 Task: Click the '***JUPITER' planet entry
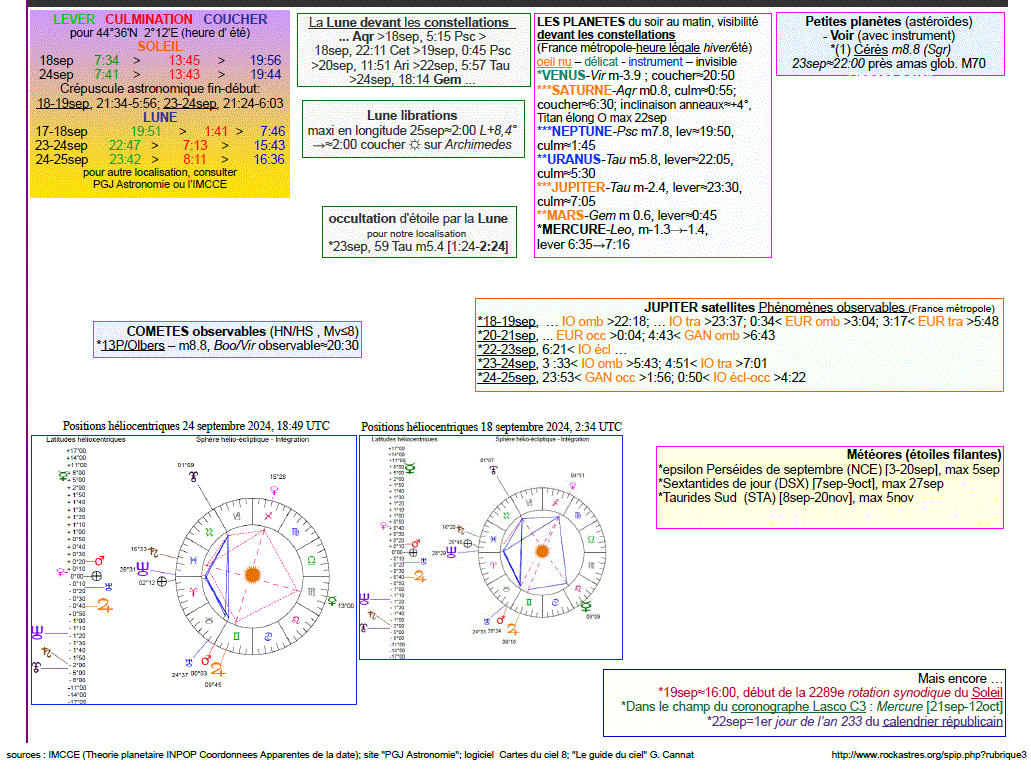tap(571, 187)
